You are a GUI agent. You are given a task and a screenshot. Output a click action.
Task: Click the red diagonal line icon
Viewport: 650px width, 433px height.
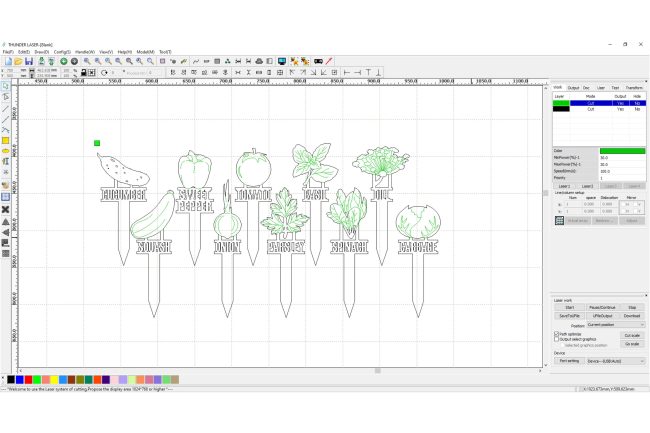coord(329,61)
